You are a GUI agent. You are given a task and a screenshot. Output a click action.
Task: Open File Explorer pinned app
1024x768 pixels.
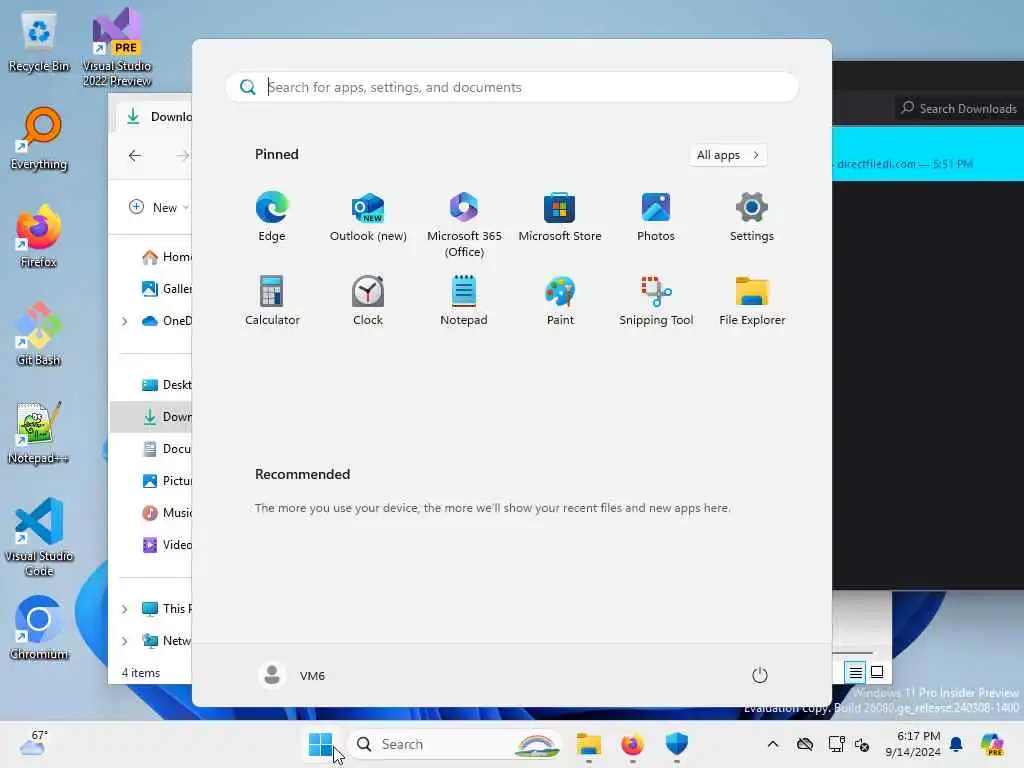coord(752,300)
